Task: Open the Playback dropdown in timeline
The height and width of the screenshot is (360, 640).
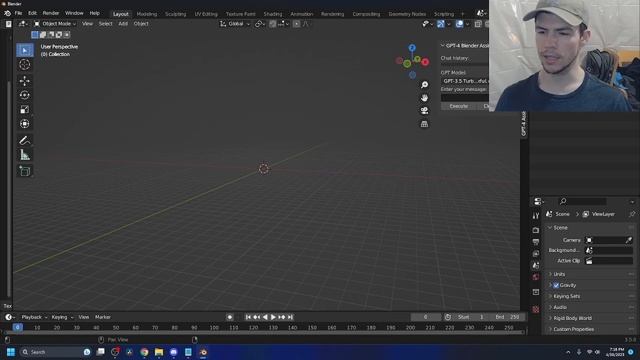Action: point(34,317)
